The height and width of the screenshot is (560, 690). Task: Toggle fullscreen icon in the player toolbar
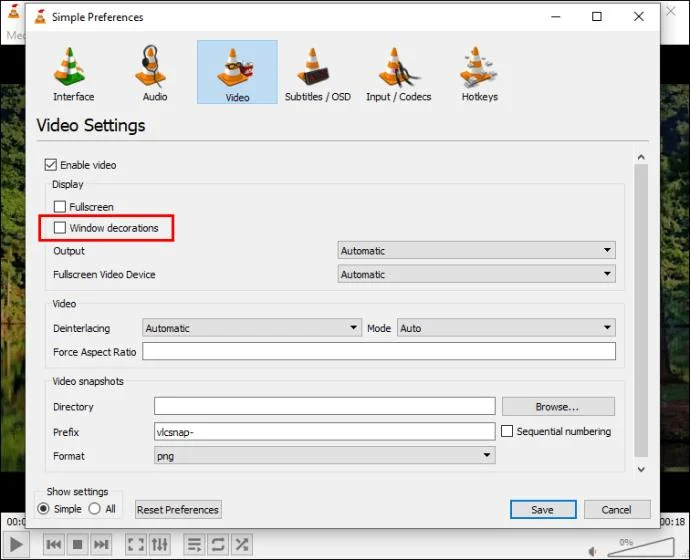point(136,545)
